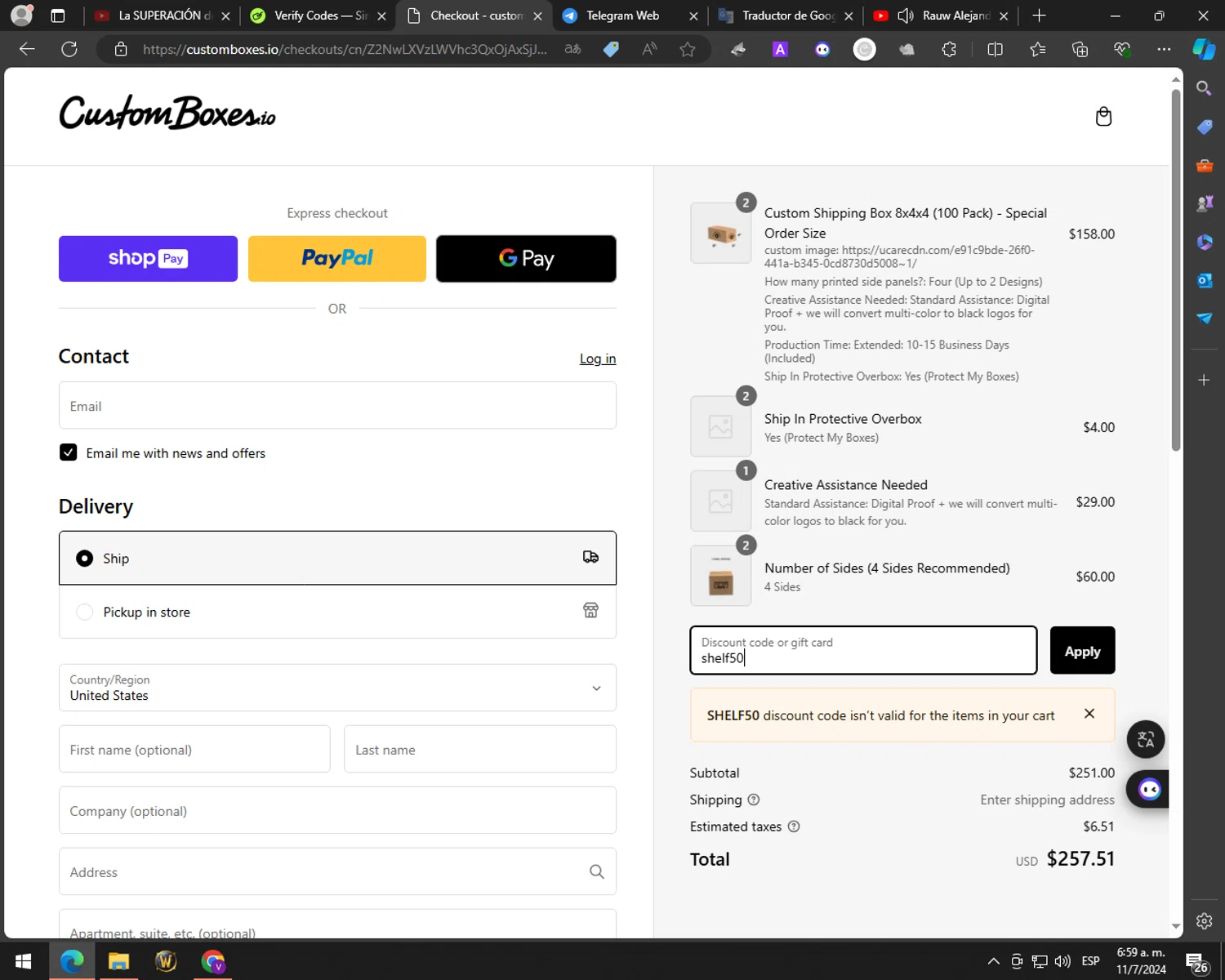Add a sidebar app with plus icon
Screen dimensions: 1225x980
click(x=1204, y=380)
